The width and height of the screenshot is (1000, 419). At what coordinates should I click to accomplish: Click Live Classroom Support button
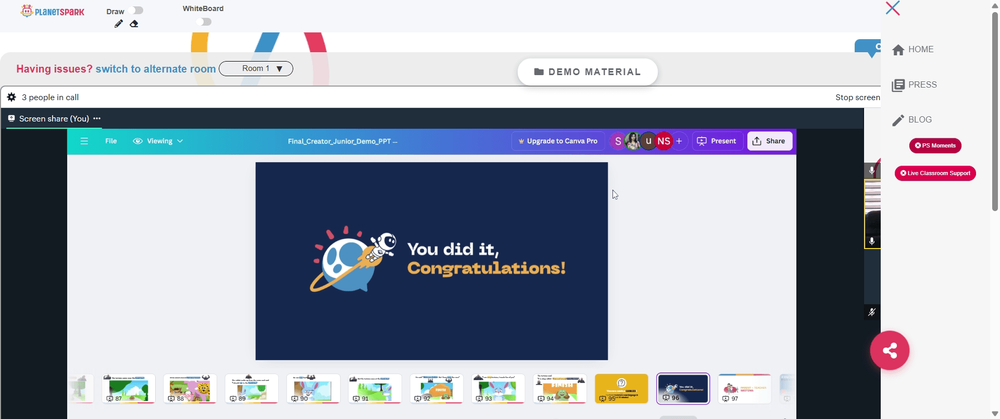935,173
